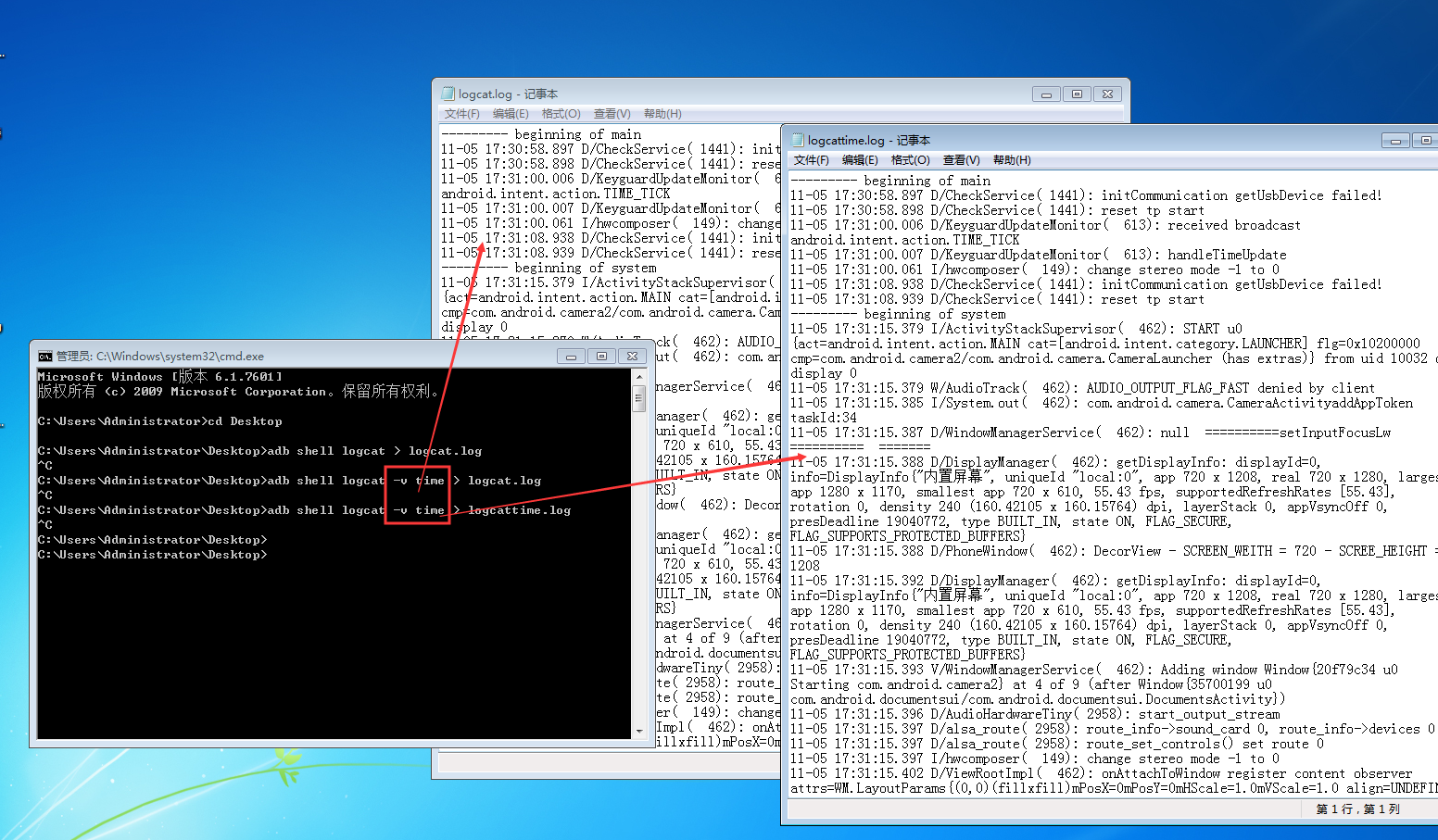The height and width of the screenshot is (840, 1438).
Task: Click the scrollbar up arrow in cmd window
Action: click(639, 376)
